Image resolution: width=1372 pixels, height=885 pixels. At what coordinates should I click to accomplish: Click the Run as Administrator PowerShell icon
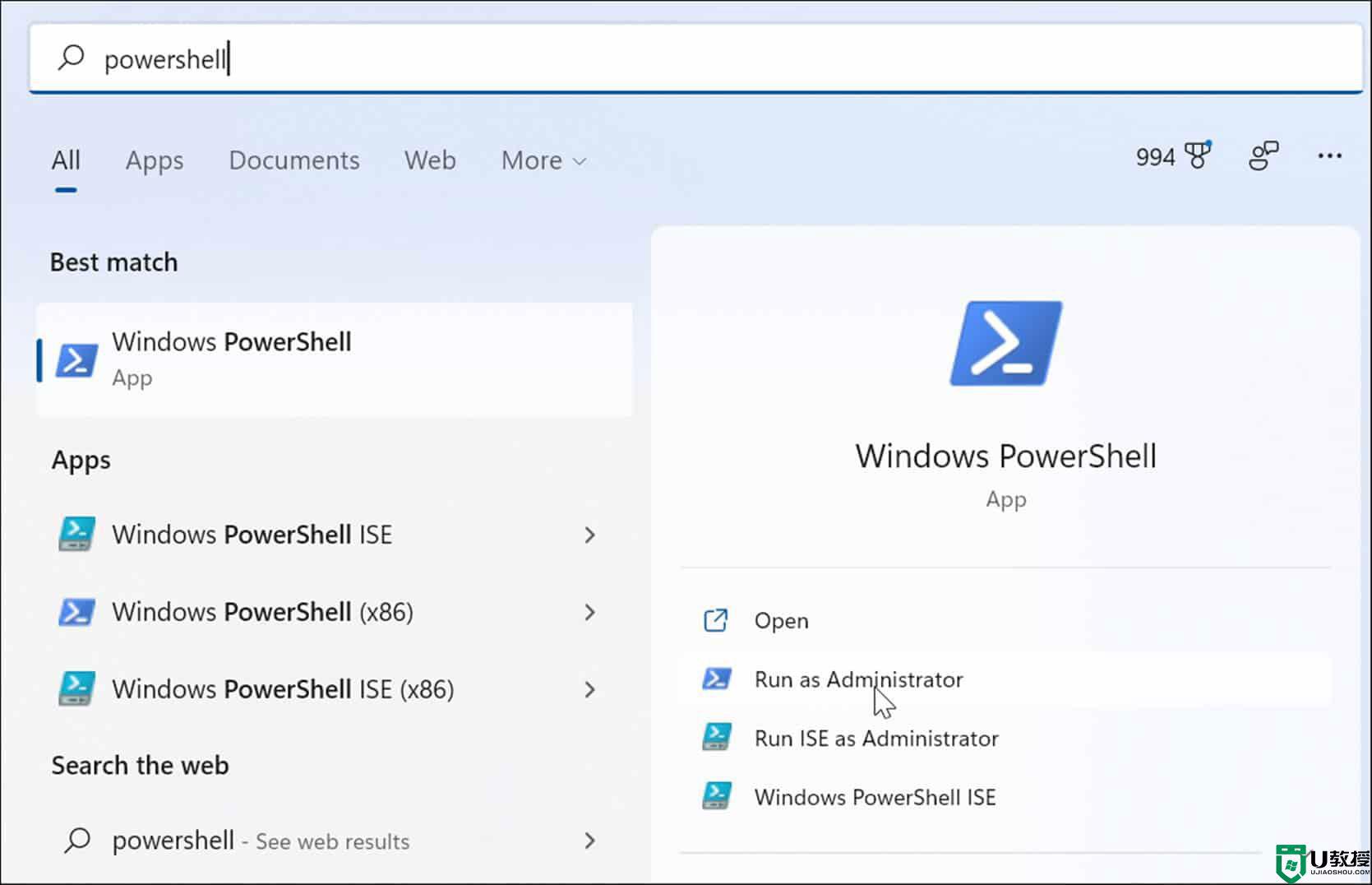(x=716, y=679)
